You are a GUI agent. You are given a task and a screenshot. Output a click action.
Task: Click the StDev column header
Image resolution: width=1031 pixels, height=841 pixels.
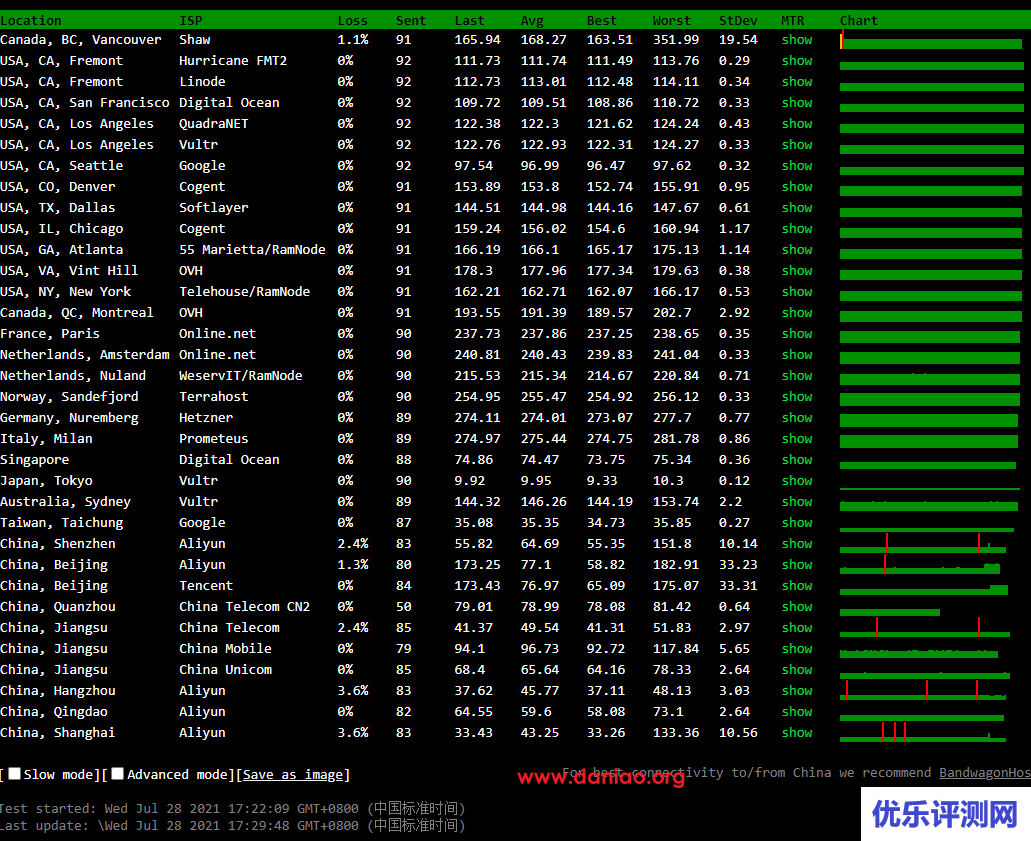738,20
